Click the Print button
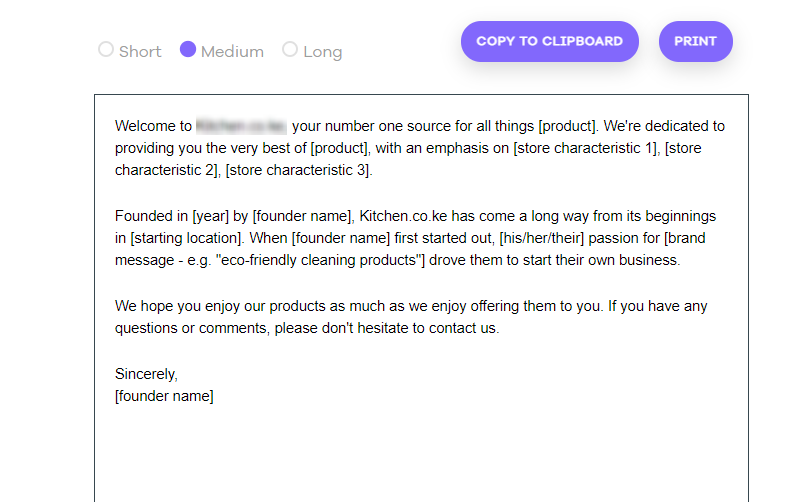This screenshot has width=795, height=502. tap(696, 42)
